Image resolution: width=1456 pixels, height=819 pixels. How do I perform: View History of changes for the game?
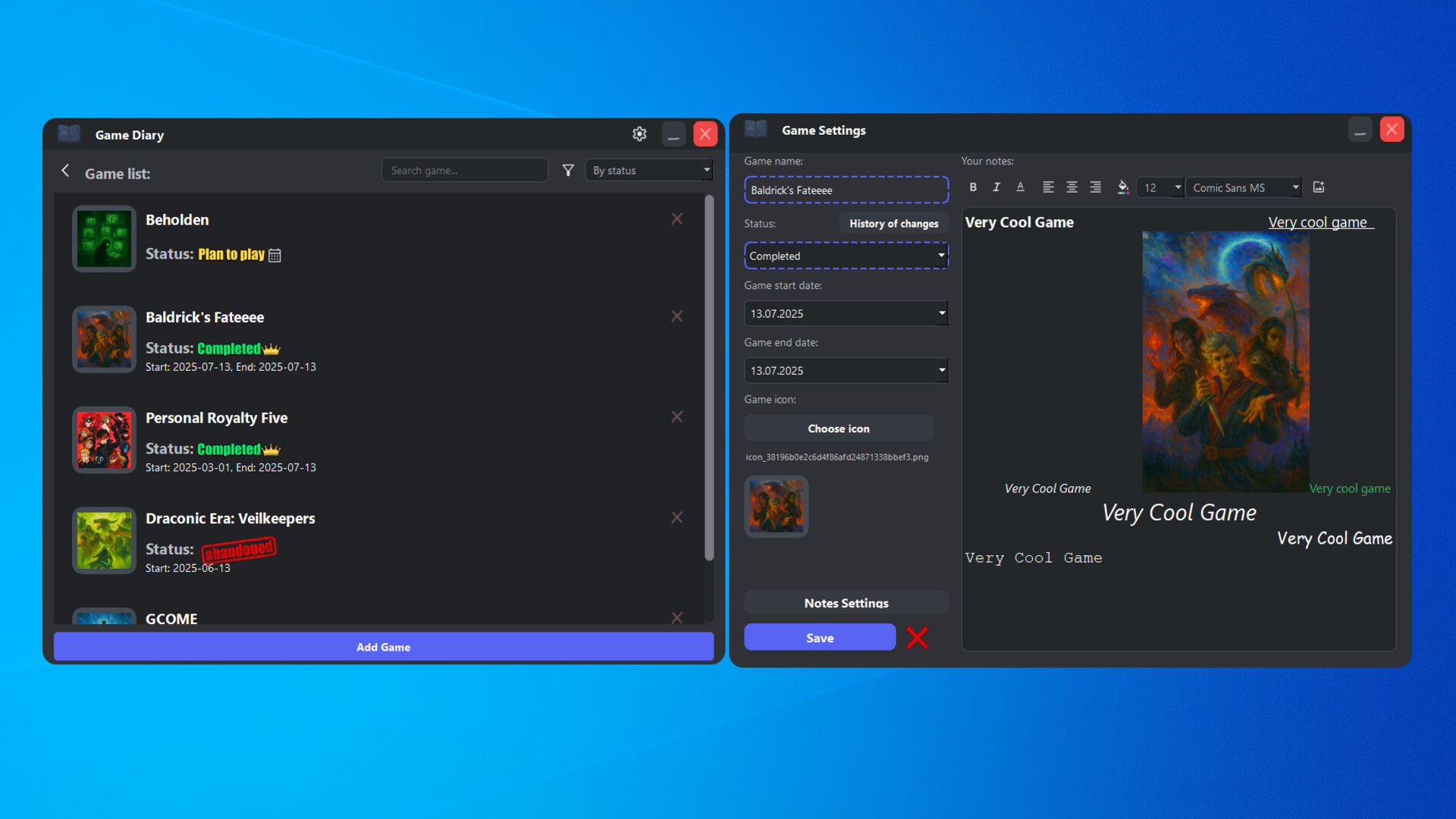[x=893, y=223]
